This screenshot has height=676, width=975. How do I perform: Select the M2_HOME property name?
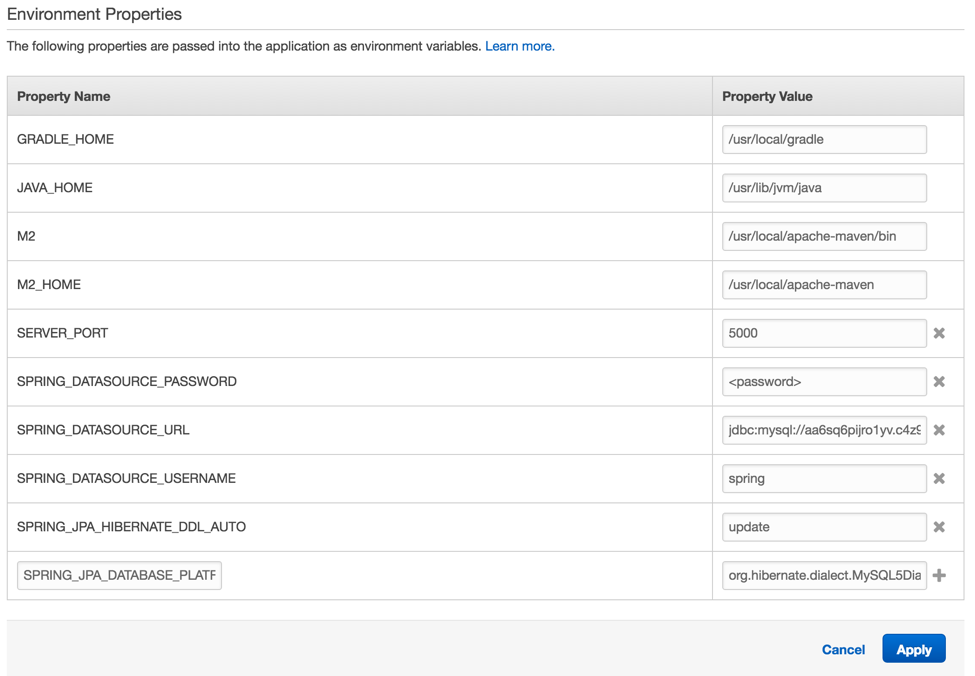(x=49, y=285)
